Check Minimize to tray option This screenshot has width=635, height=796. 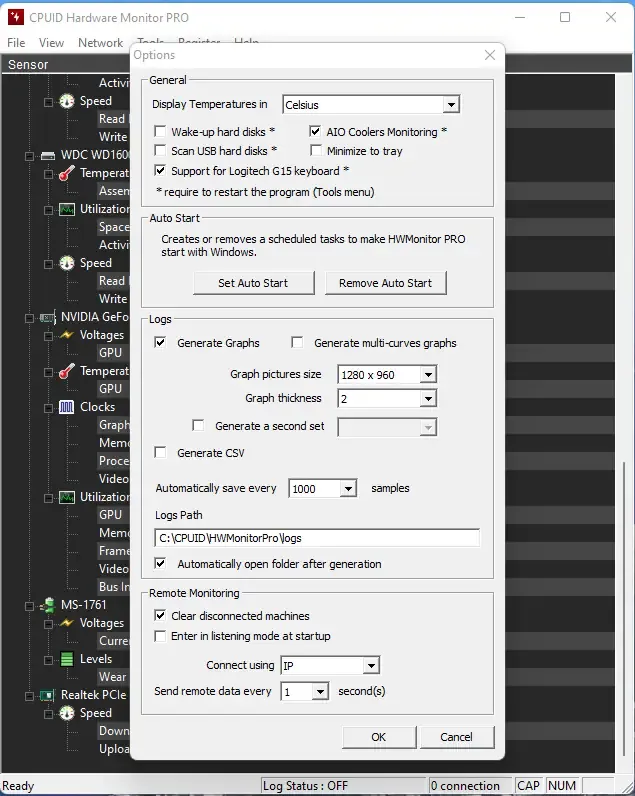point(316,151)
